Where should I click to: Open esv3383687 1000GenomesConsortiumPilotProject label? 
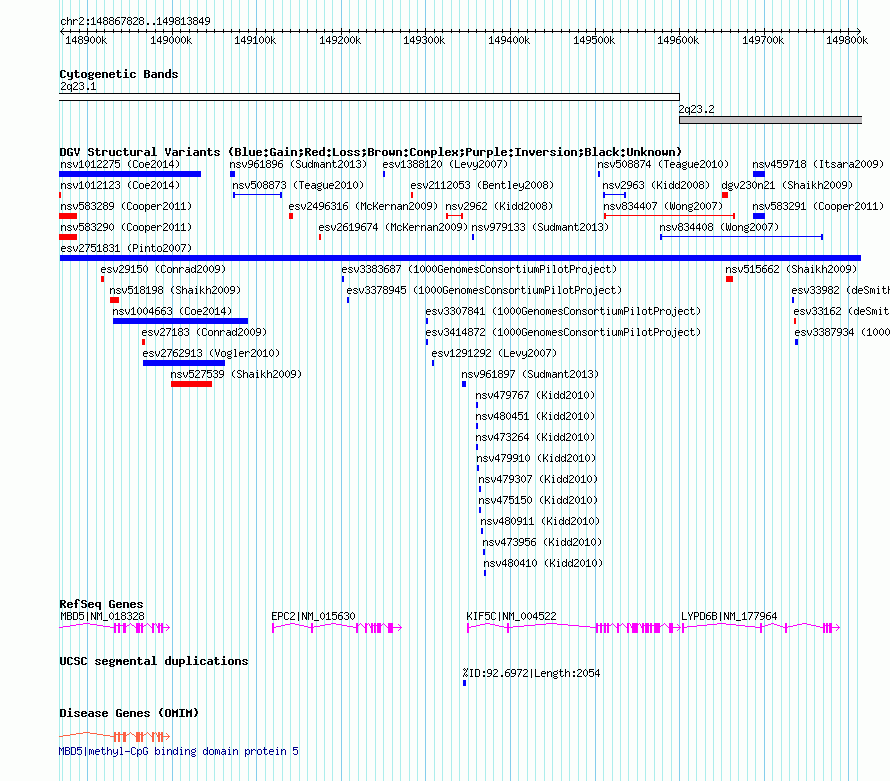coord(479,269)
